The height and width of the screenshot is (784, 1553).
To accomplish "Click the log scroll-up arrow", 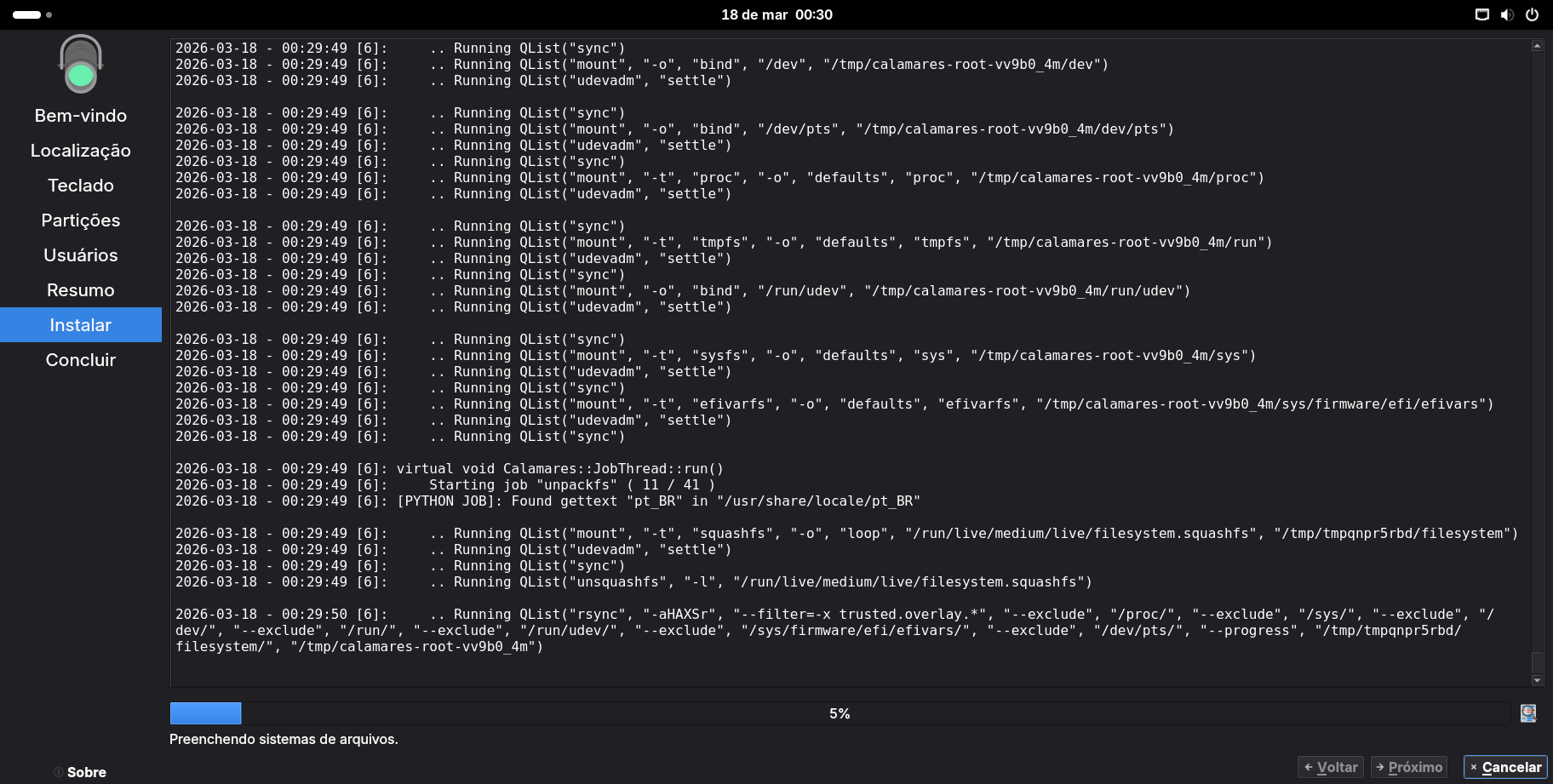I will 1537,46.
